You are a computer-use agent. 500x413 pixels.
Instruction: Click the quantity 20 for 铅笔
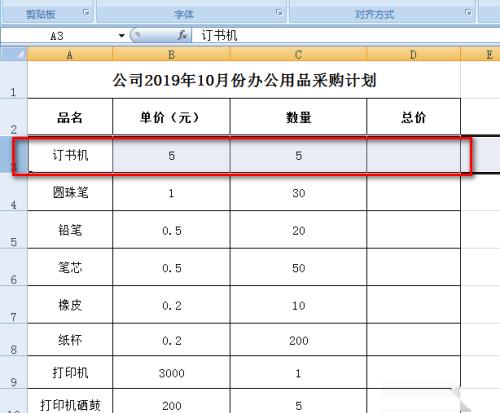pyautogui.click(x=298, y=230)
